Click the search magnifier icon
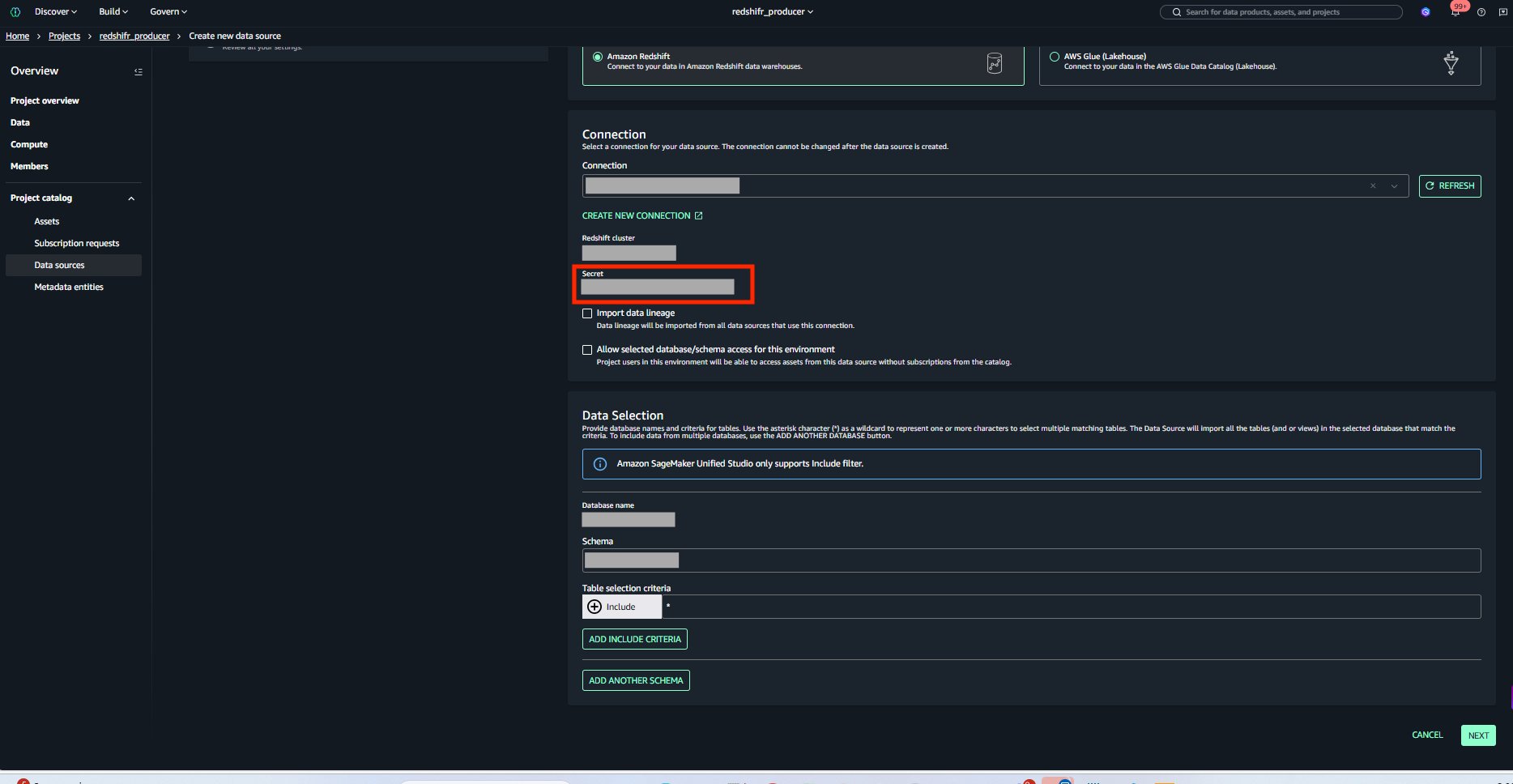This screenshot has width=1513, height=784. coord(1177,12)
